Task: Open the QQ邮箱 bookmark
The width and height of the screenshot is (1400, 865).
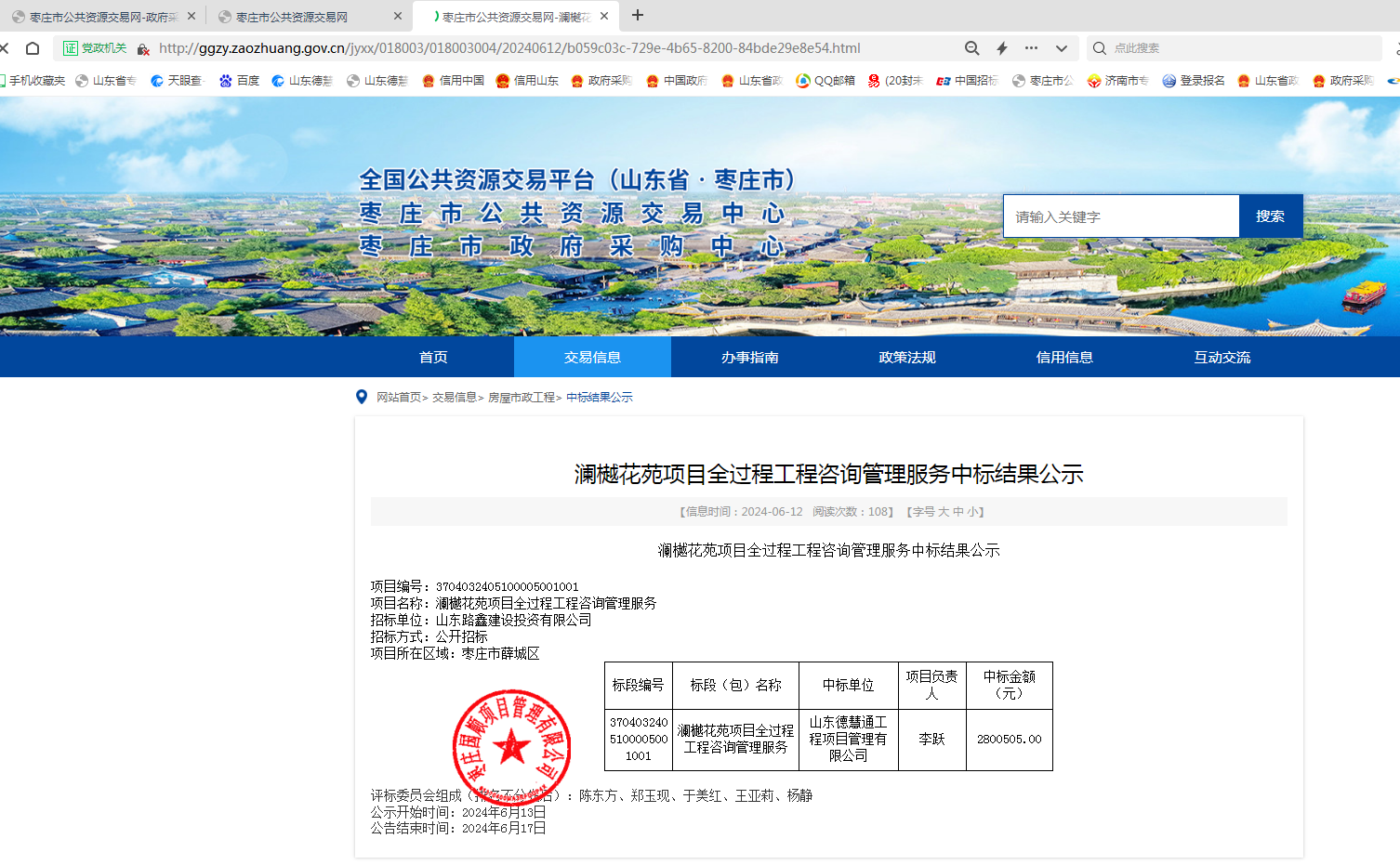Action: [825, 81]
